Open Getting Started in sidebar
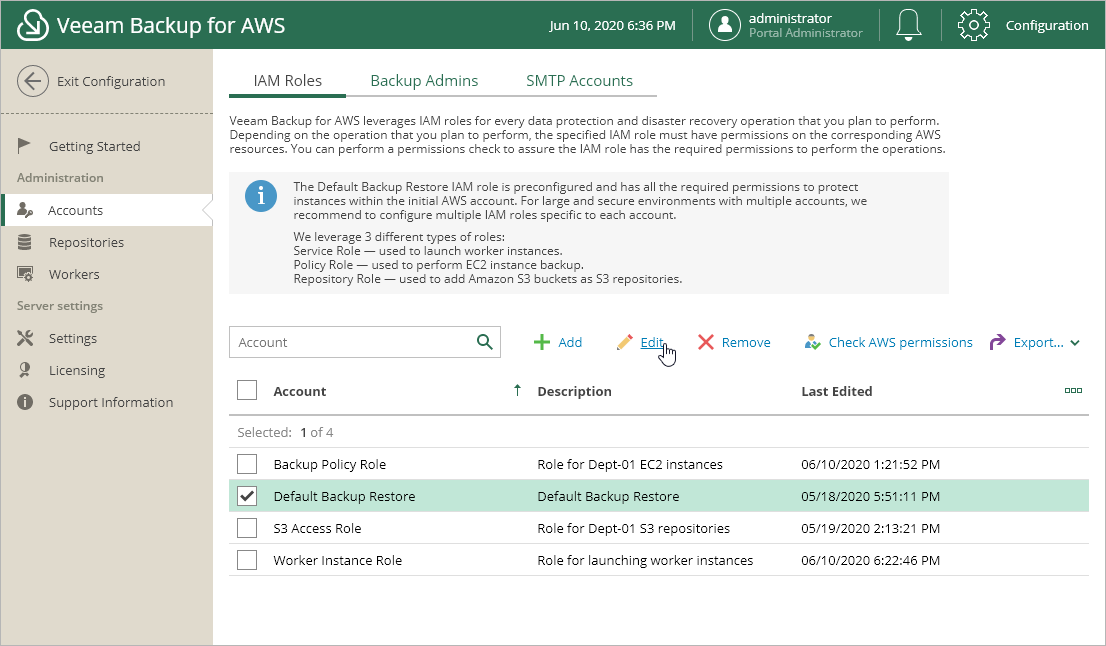 tap(95, 146)
